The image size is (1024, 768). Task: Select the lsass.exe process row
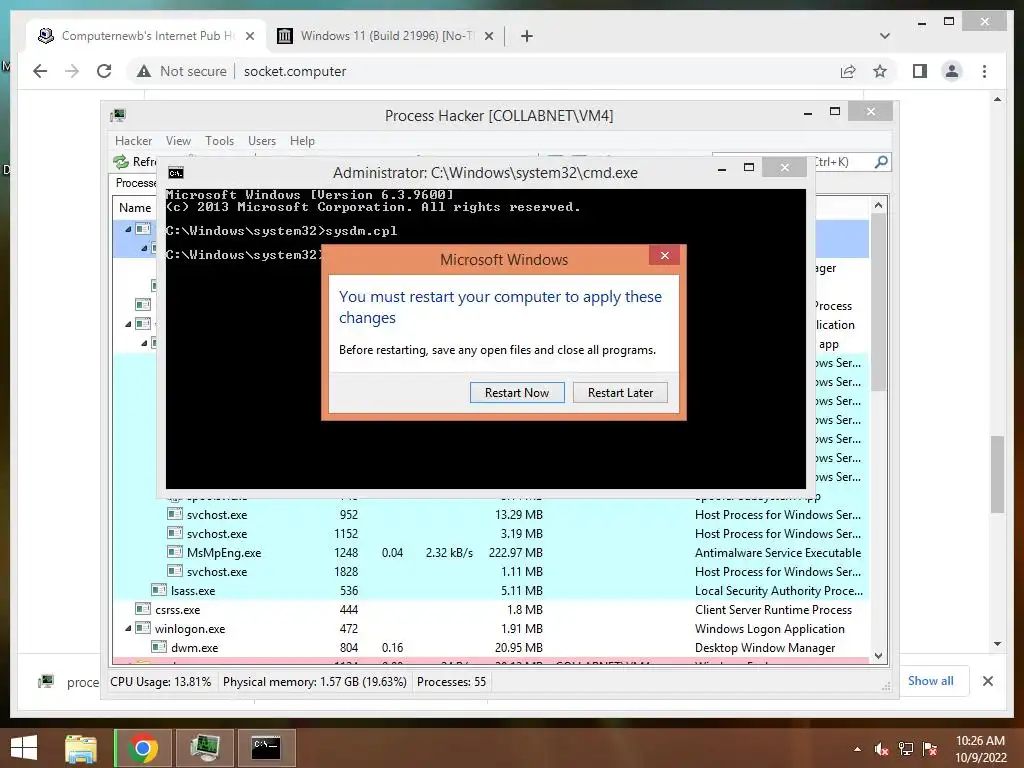pos(490,590)
